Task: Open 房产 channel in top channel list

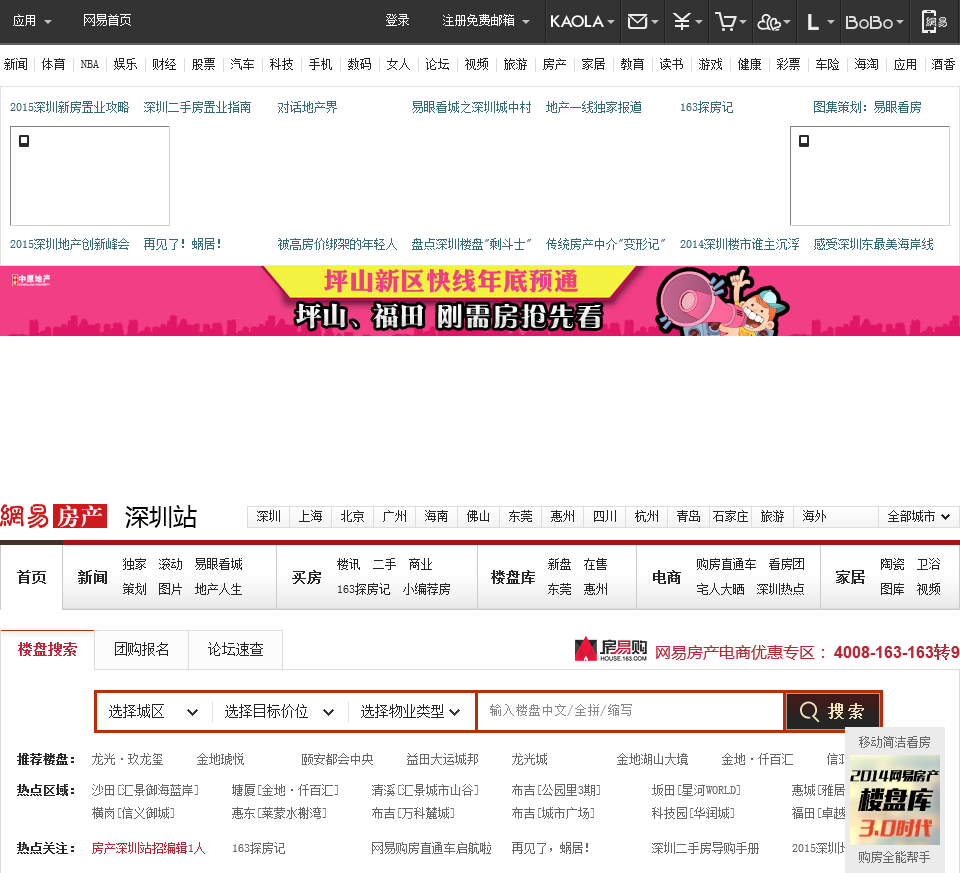Action: pyautogui.click(x=554, y=64)
